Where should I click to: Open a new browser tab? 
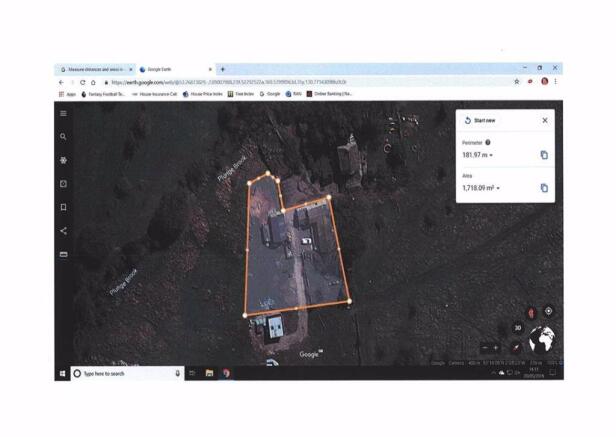click(x=222, y=70)
